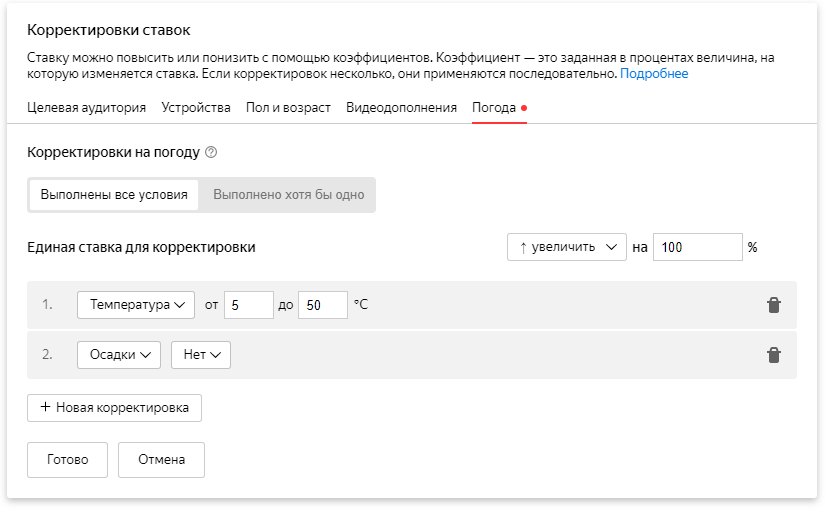
Task: Click the Единая ставка для корректировки label
Action: point(141,247)
